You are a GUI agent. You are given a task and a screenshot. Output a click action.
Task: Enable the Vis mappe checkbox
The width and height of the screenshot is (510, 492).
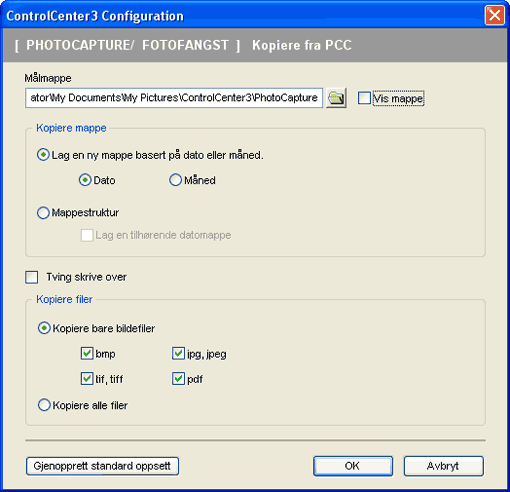pyautogui.click(x=364, y=98)
